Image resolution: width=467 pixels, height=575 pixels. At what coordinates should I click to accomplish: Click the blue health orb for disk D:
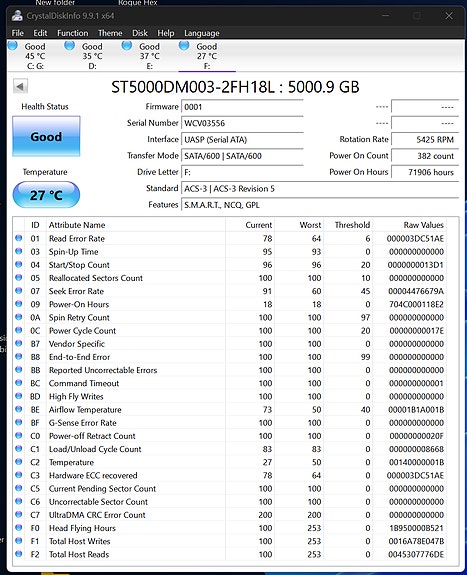[x=70, y=45]
